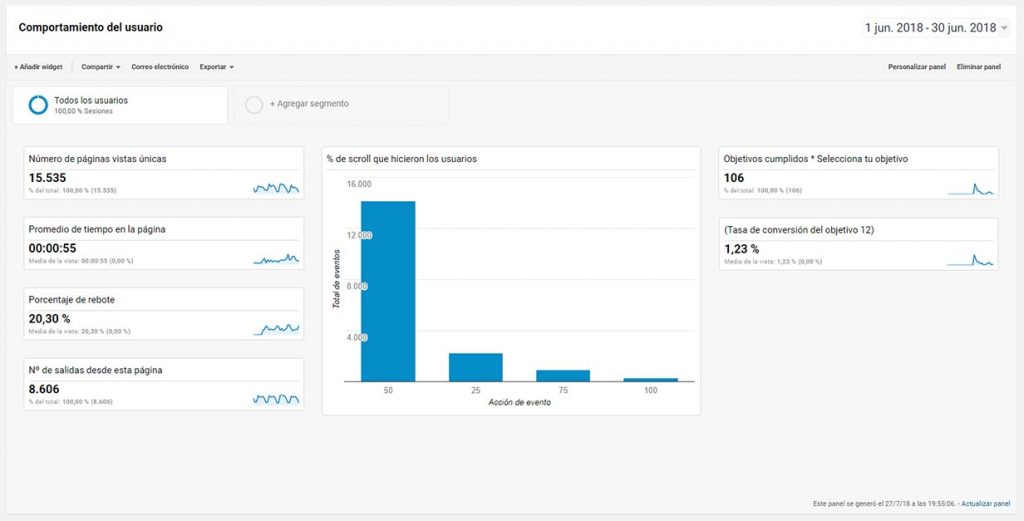
Task: Click the Añadir widget button
Action: (38, 67)
